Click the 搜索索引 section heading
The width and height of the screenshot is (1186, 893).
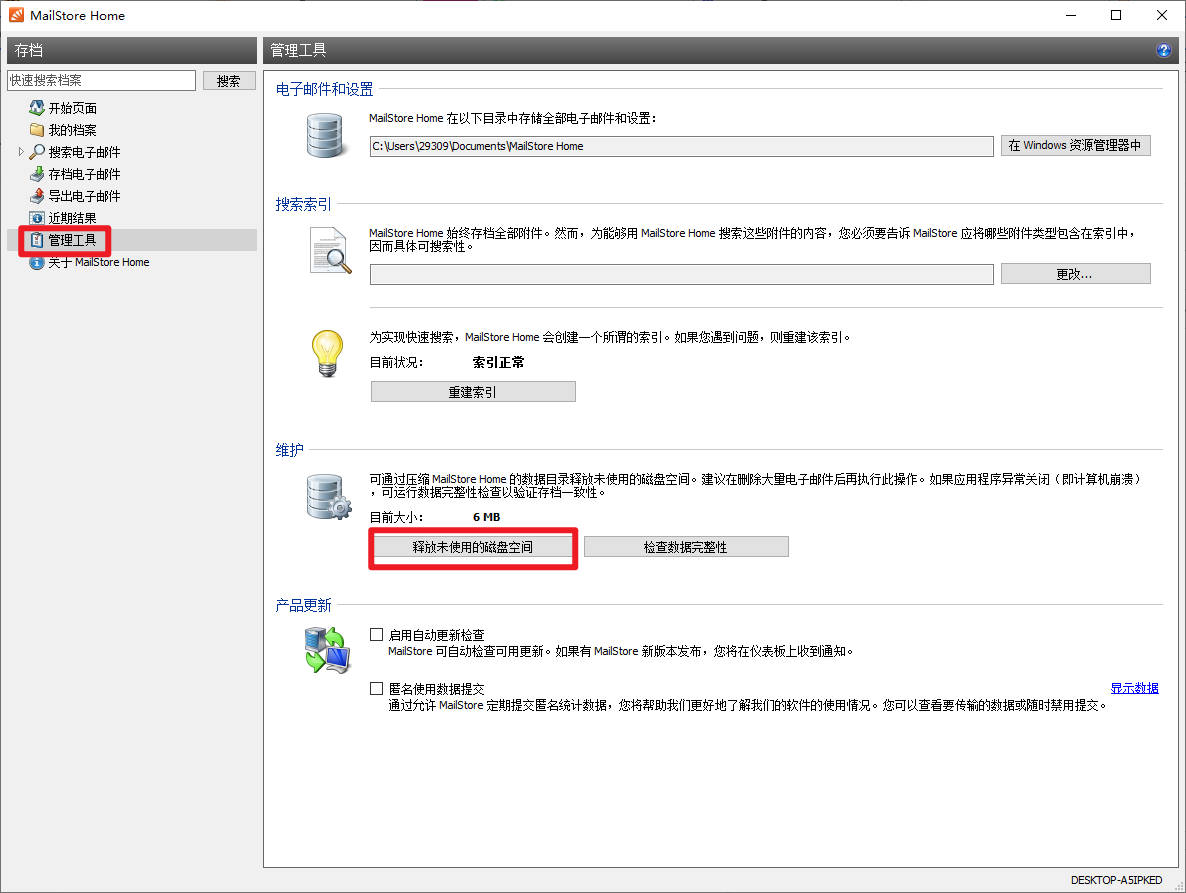pos(303,204)
